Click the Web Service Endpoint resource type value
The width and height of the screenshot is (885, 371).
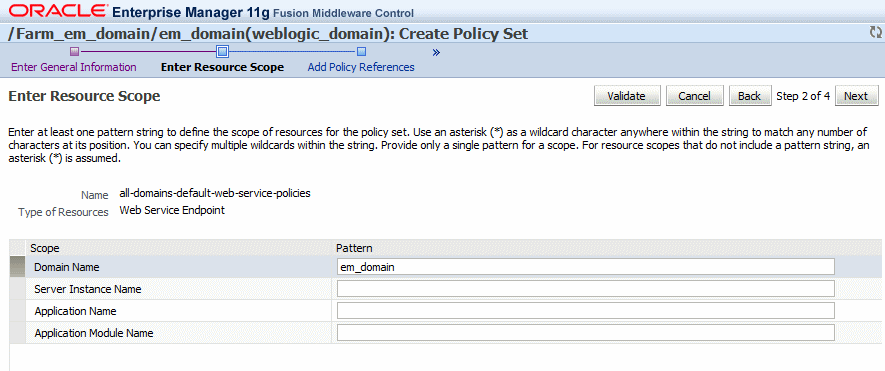[172, 211]
